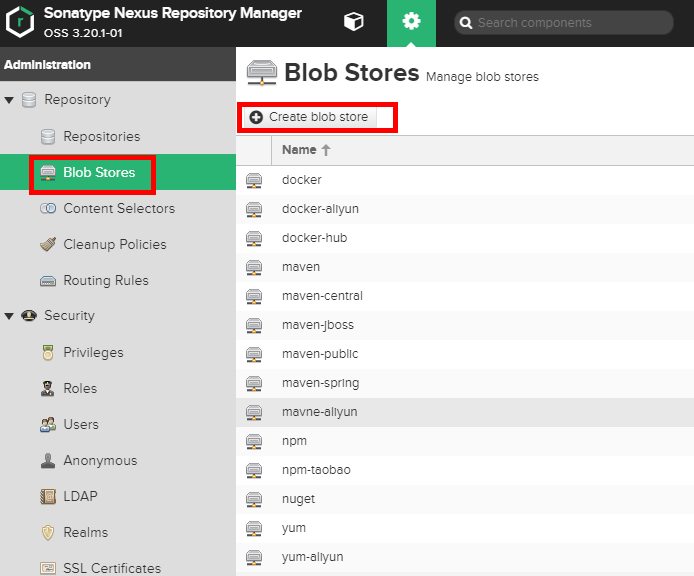694x576 pixels.
Task: Open LDAP settings
Action: coord(80,496)
